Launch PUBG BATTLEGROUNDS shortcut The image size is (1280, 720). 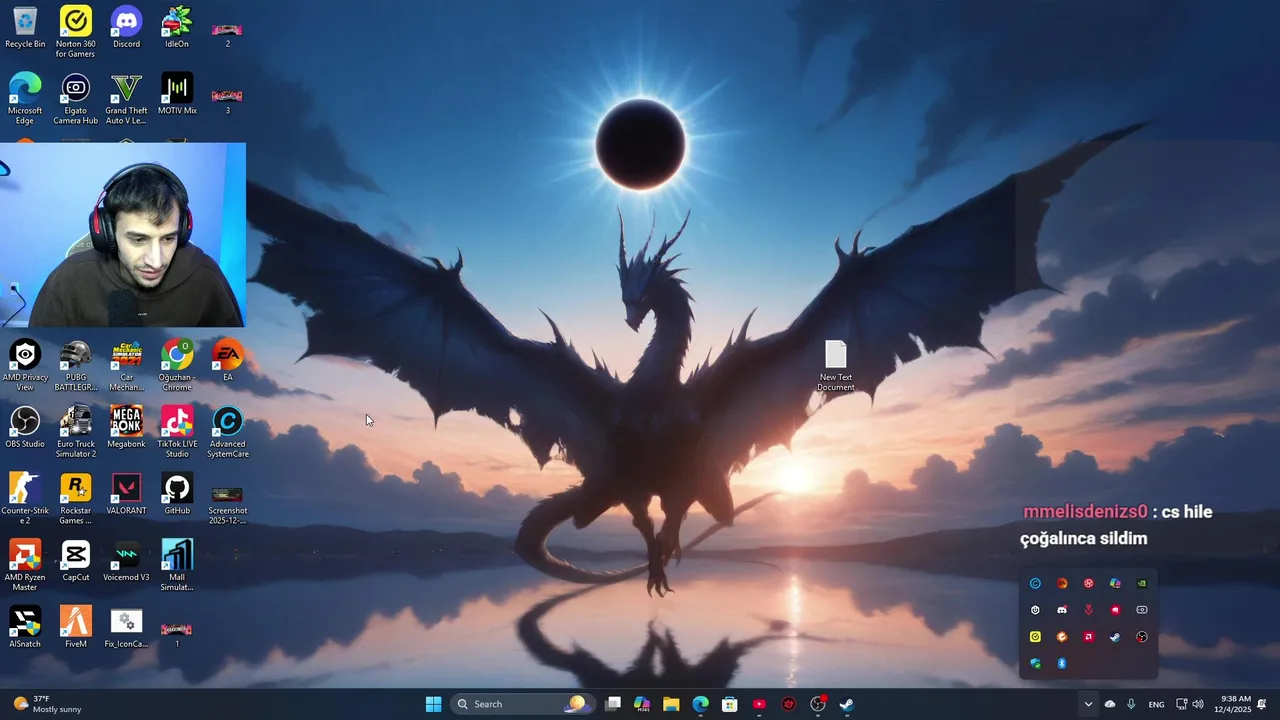pyautogui.click(x=75, y=365)
